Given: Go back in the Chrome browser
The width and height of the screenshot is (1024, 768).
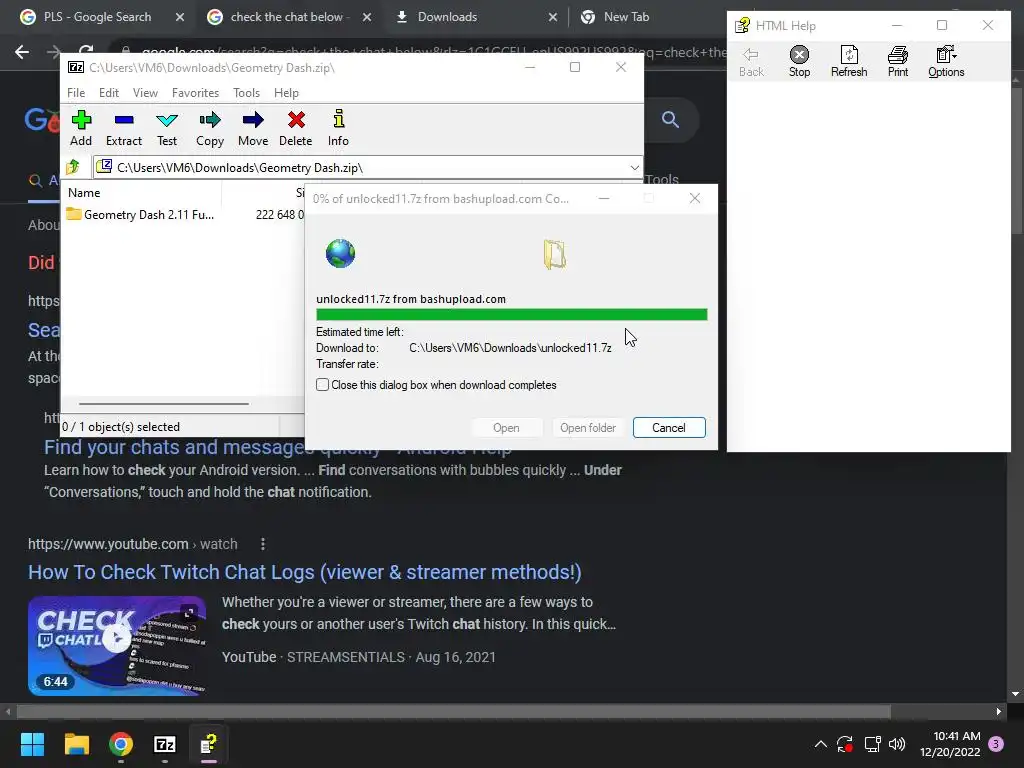Looking at the screenshot, I should (x=22, y=52).
